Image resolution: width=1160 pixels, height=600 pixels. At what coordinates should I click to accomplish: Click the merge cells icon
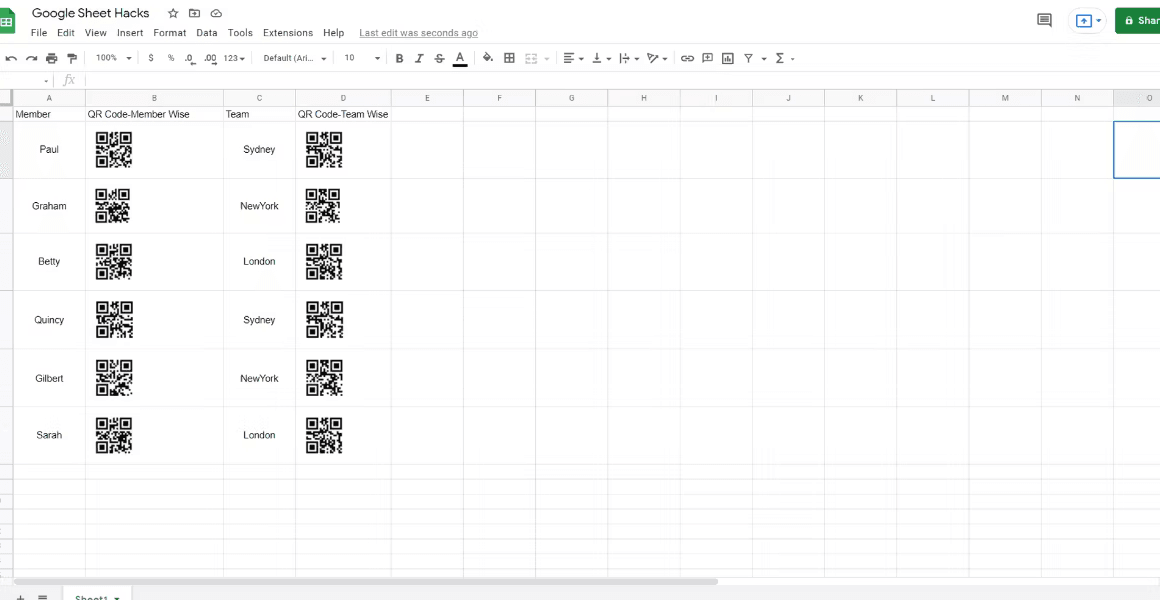[x=530, y=58]
